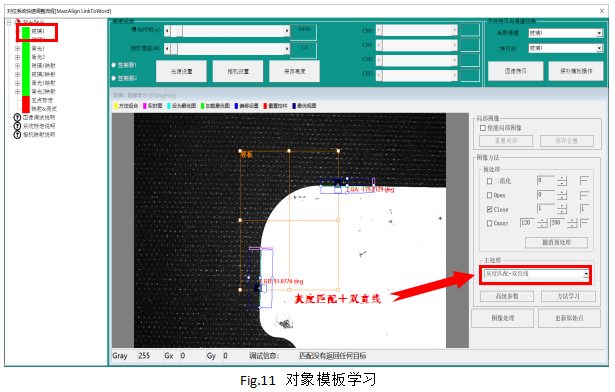Open the 当前通道 combo box
Viewport: 615px width, 392px height.
(x=565, y=33)
